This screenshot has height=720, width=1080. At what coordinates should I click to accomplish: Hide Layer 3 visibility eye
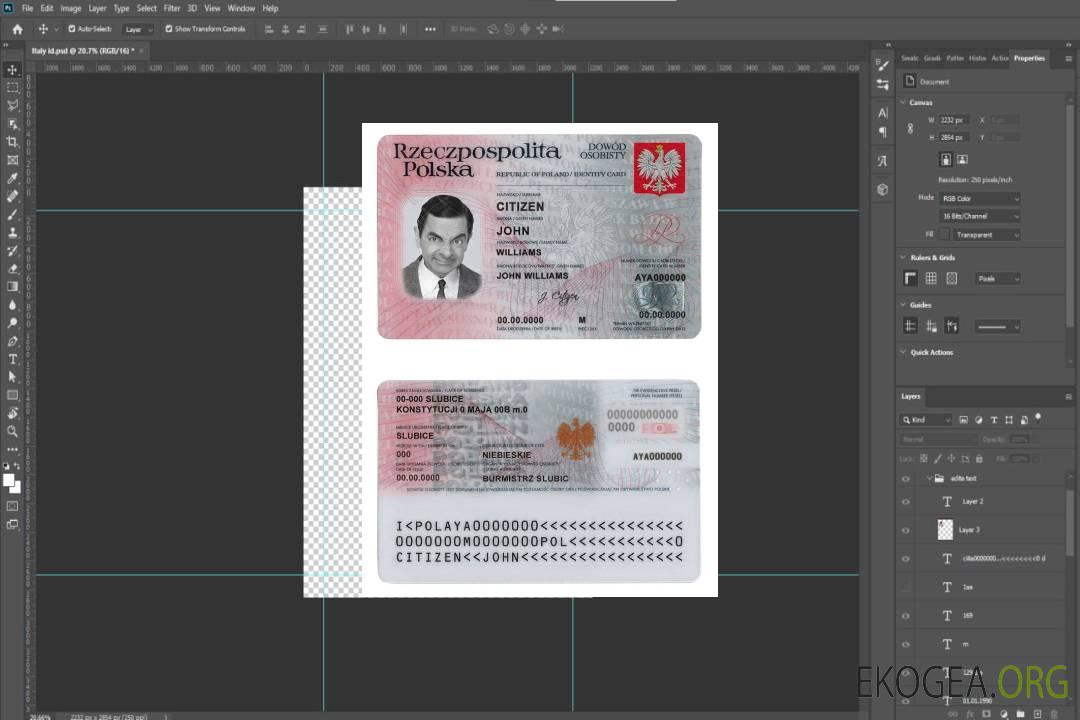[906, 531]
